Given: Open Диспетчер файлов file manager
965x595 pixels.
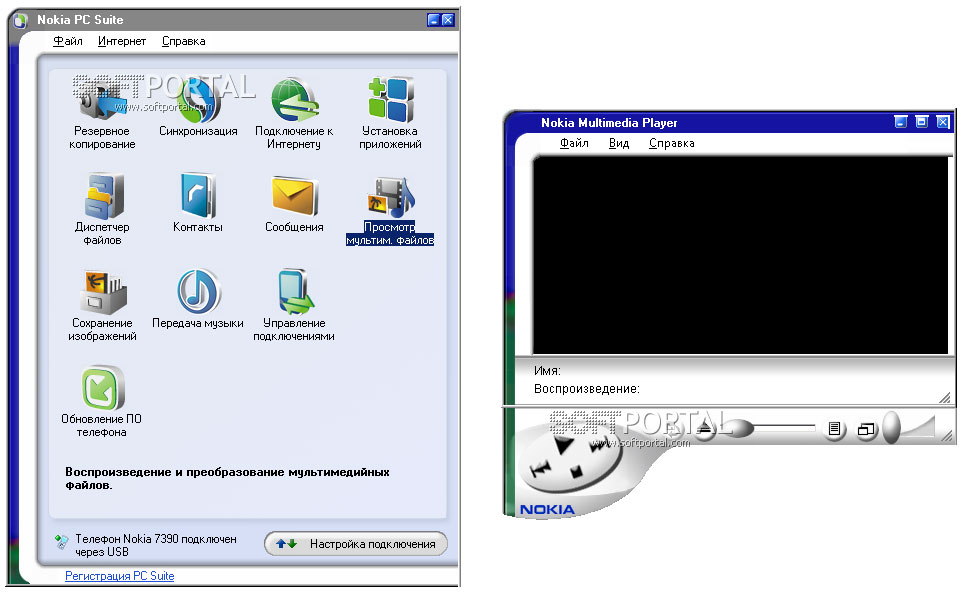Looking at the screenshot, I should (x=102, y=197).
